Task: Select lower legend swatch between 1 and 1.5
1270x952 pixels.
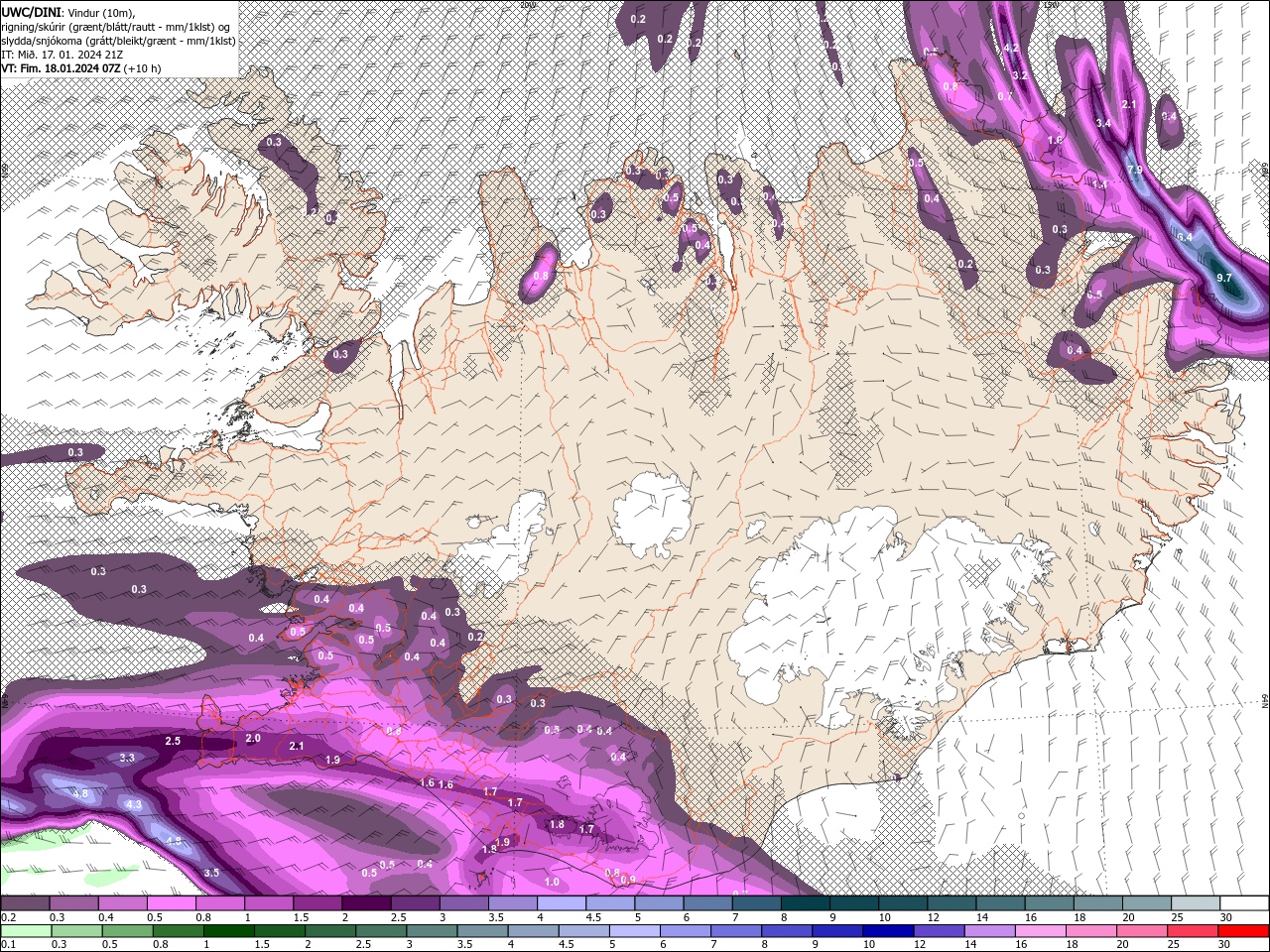Action: pos(228,931)
